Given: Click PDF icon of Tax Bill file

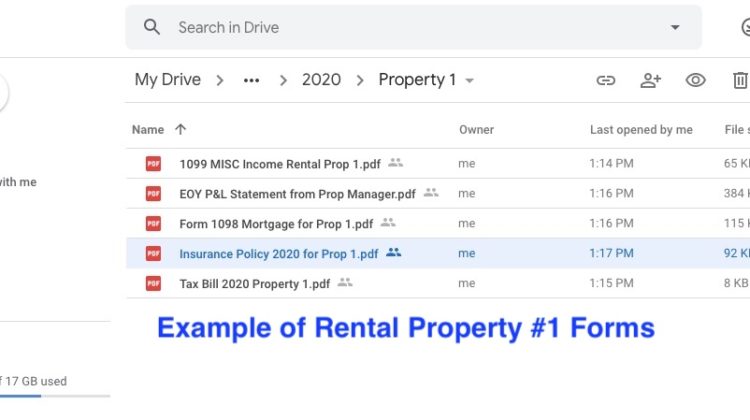Looking at the screenshot, I should [x=153, y=283].
